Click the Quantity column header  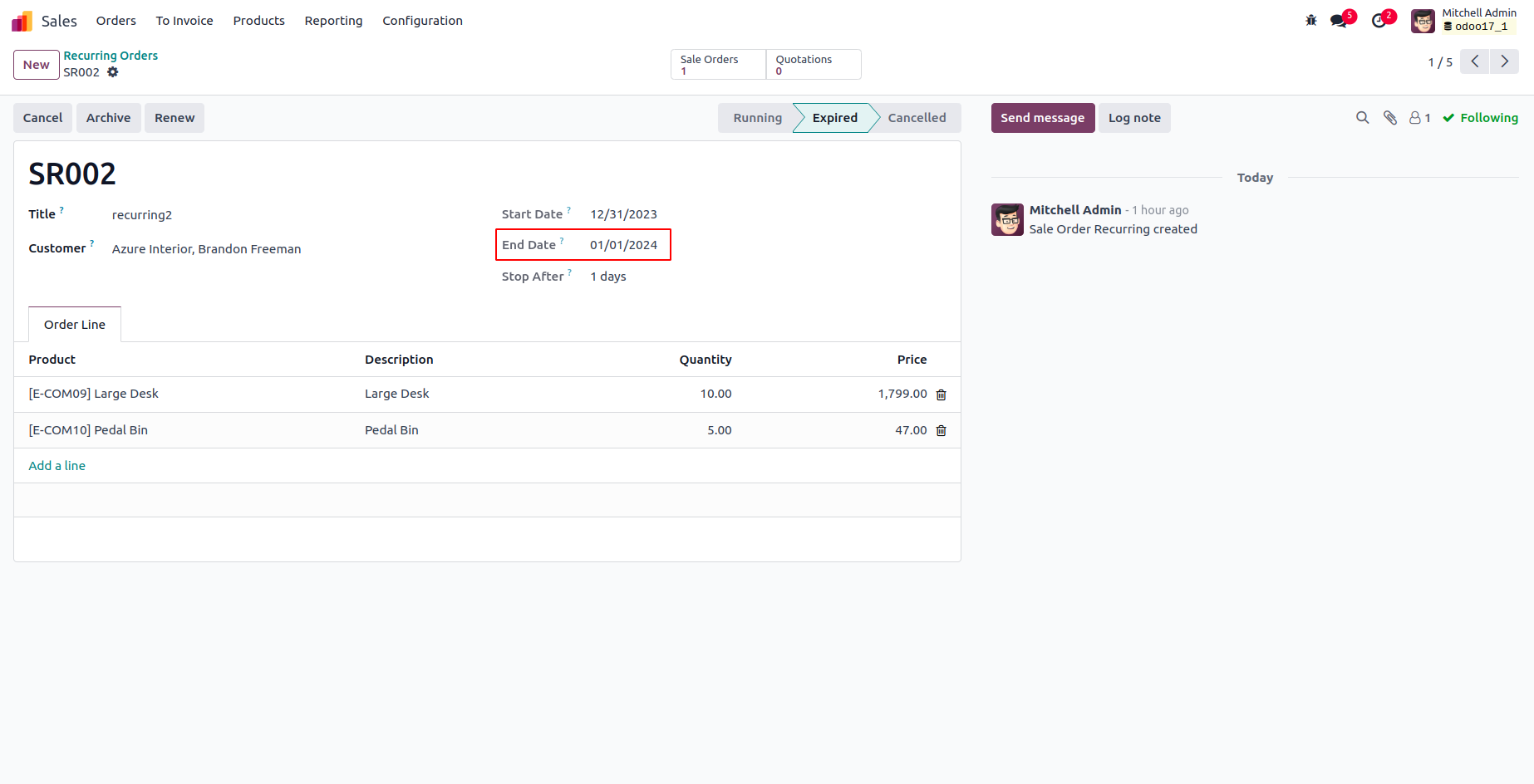pyautogui.click(x=706, y=360)
